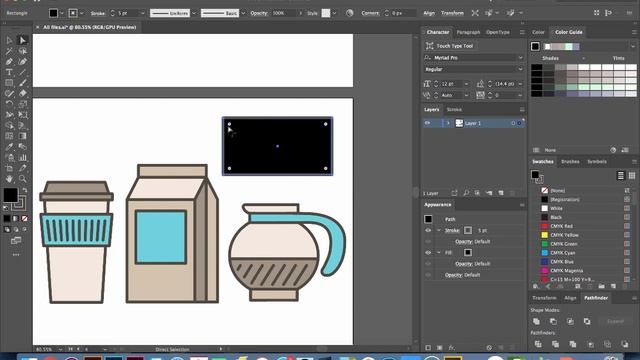Select the Paintbrush tool
Image resolution: width=640 pixels, height=360 pixels.
(x=22, y=83)
